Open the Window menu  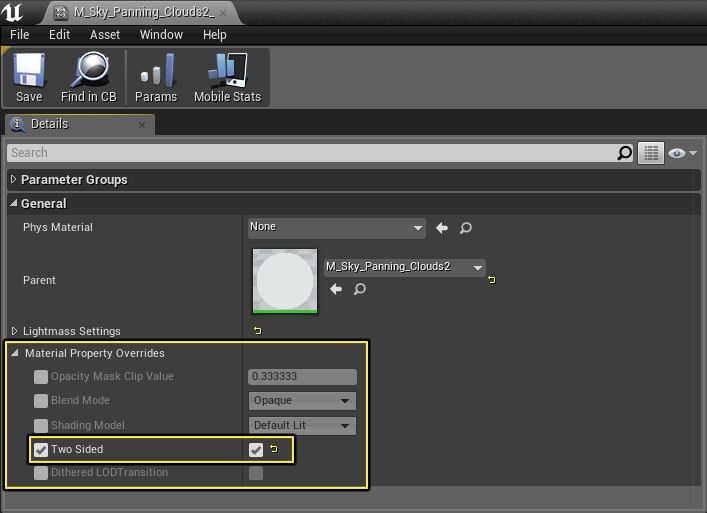[x=161, y=34]
